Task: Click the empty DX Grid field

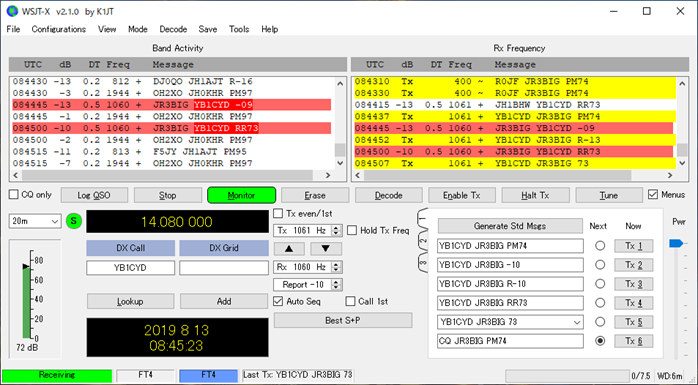Action: tap(224, 268)
